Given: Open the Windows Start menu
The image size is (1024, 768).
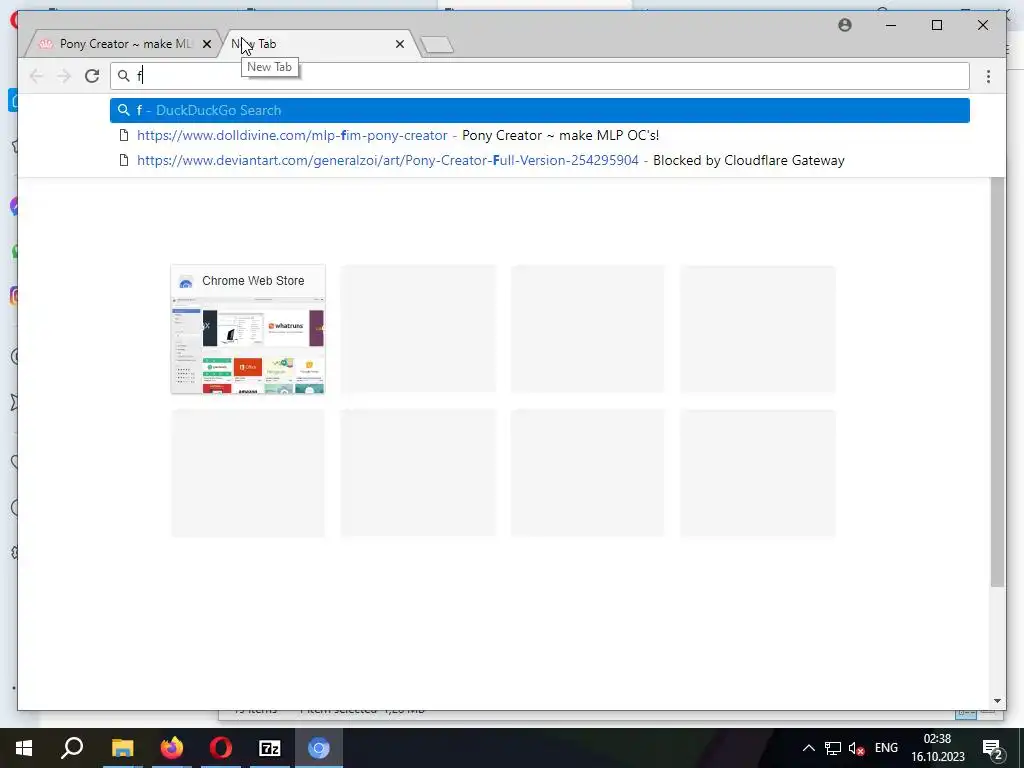Looking at the screenshot, I should [24, 748].
